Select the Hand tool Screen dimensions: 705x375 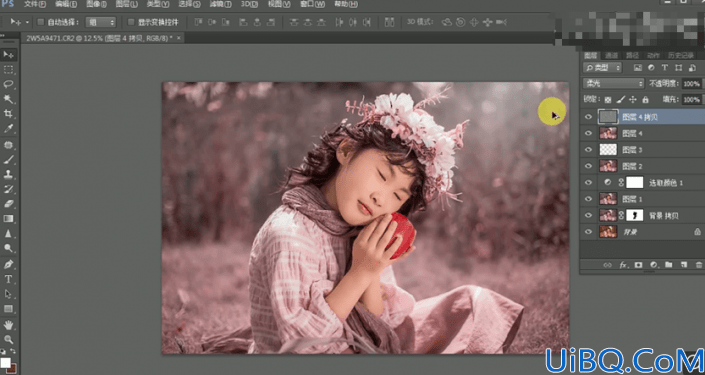click(8, 325)
